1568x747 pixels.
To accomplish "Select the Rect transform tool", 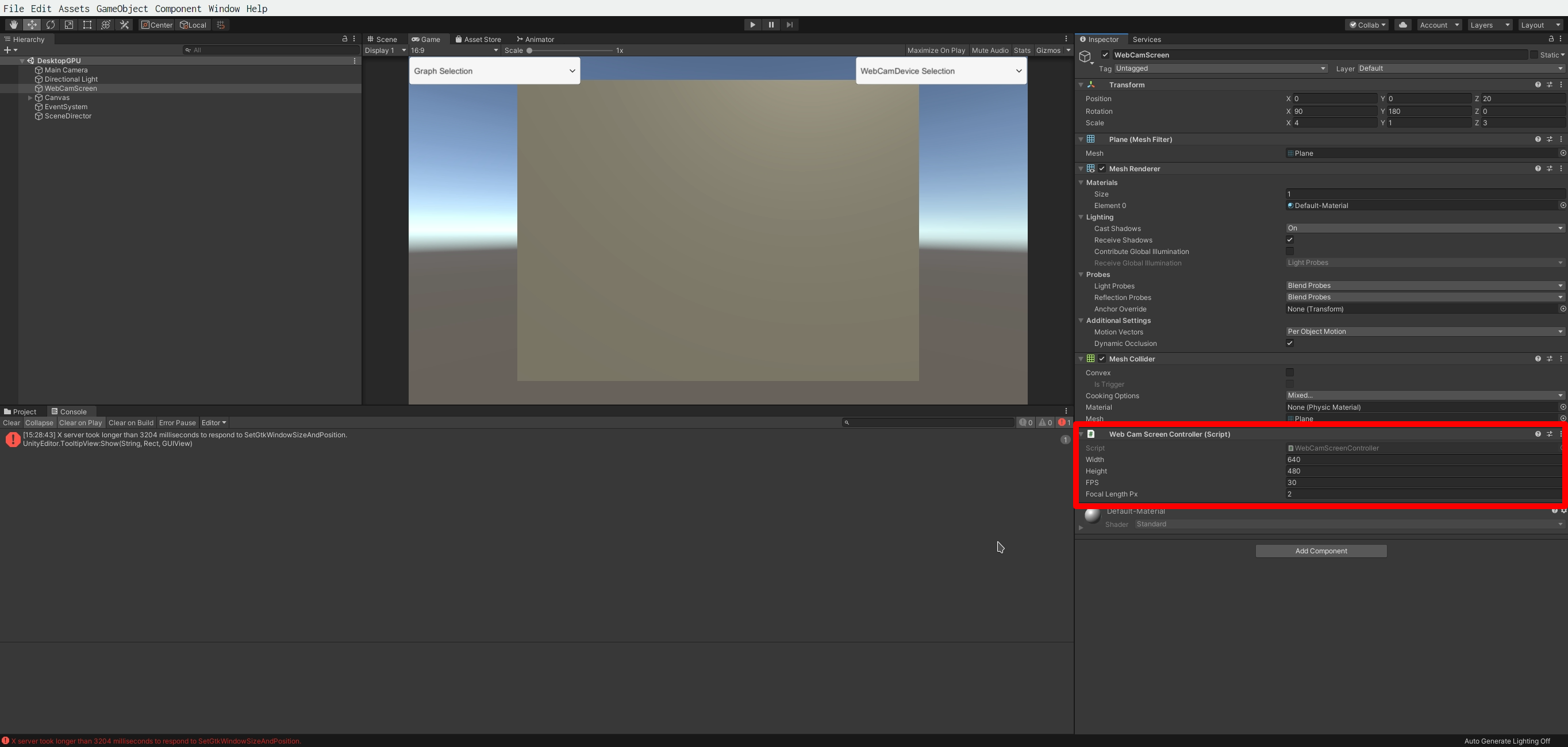I will 87,24.
